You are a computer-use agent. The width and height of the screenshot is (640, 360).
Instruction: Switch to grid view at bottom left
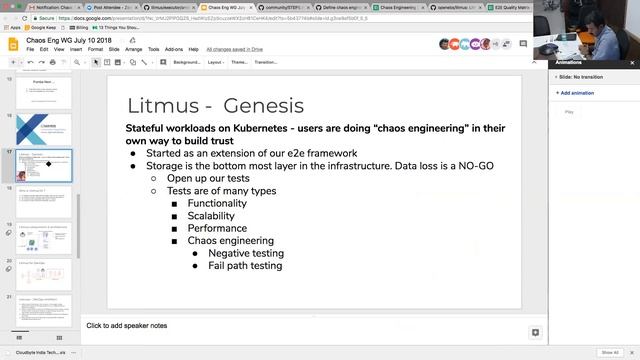59,338
